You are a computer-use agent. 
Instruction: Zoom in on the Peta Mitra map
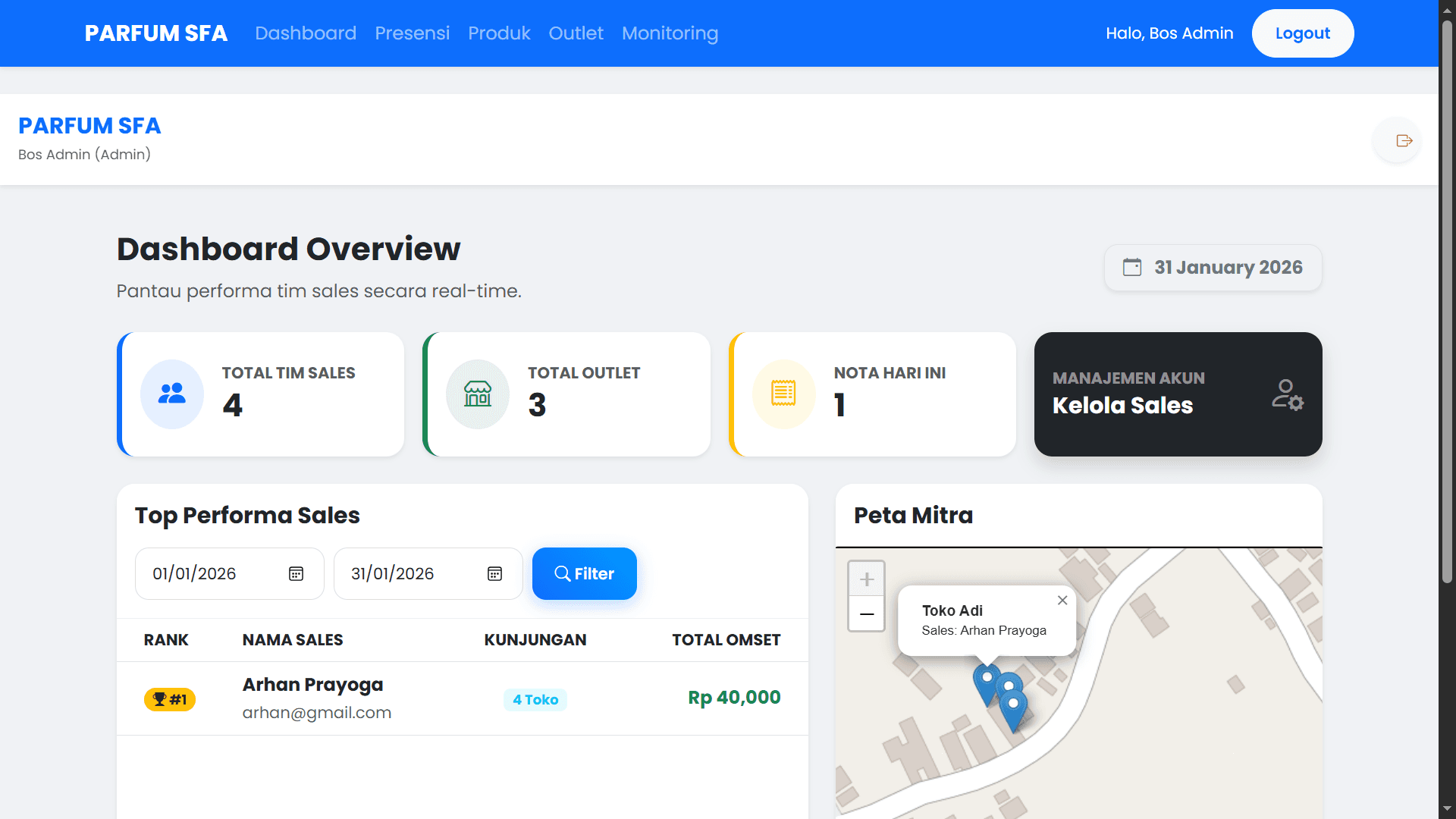click(867, 579)
